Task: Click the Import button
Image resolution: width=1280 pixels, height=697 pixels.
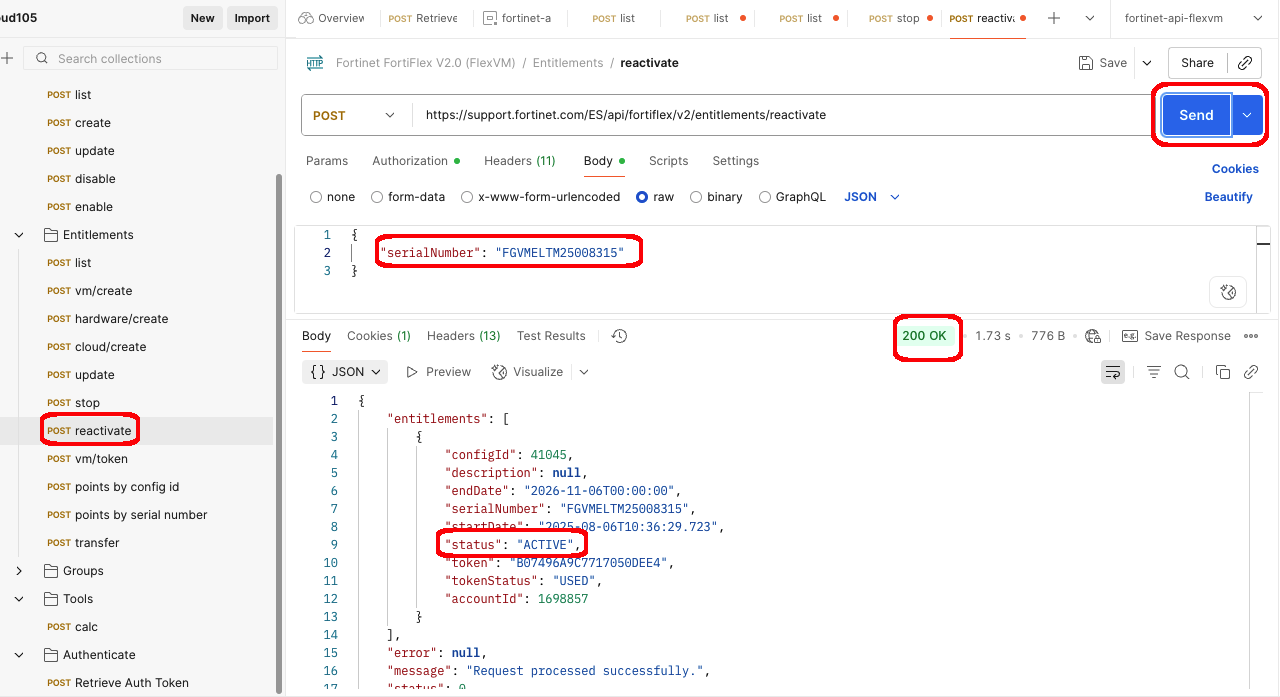Action: click(x=252, y=18)
